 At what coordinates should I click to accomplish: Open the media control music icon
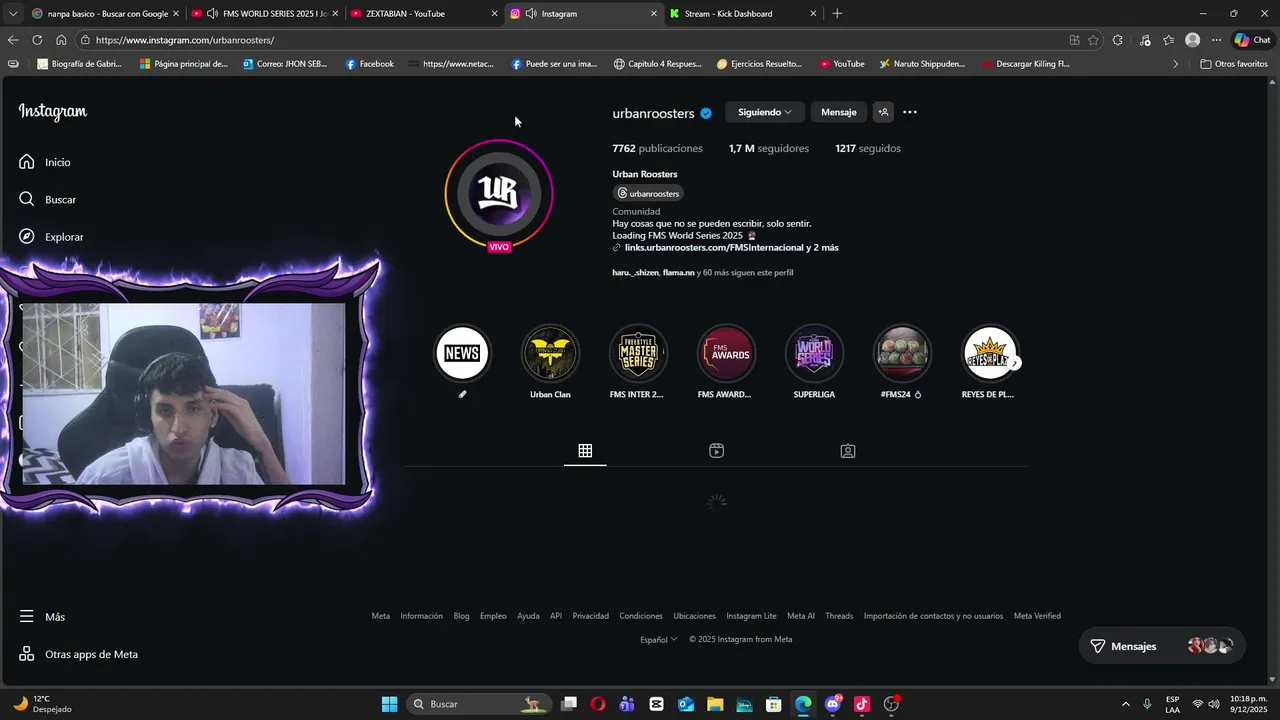pyautogui.click(x=1145, y=40)
